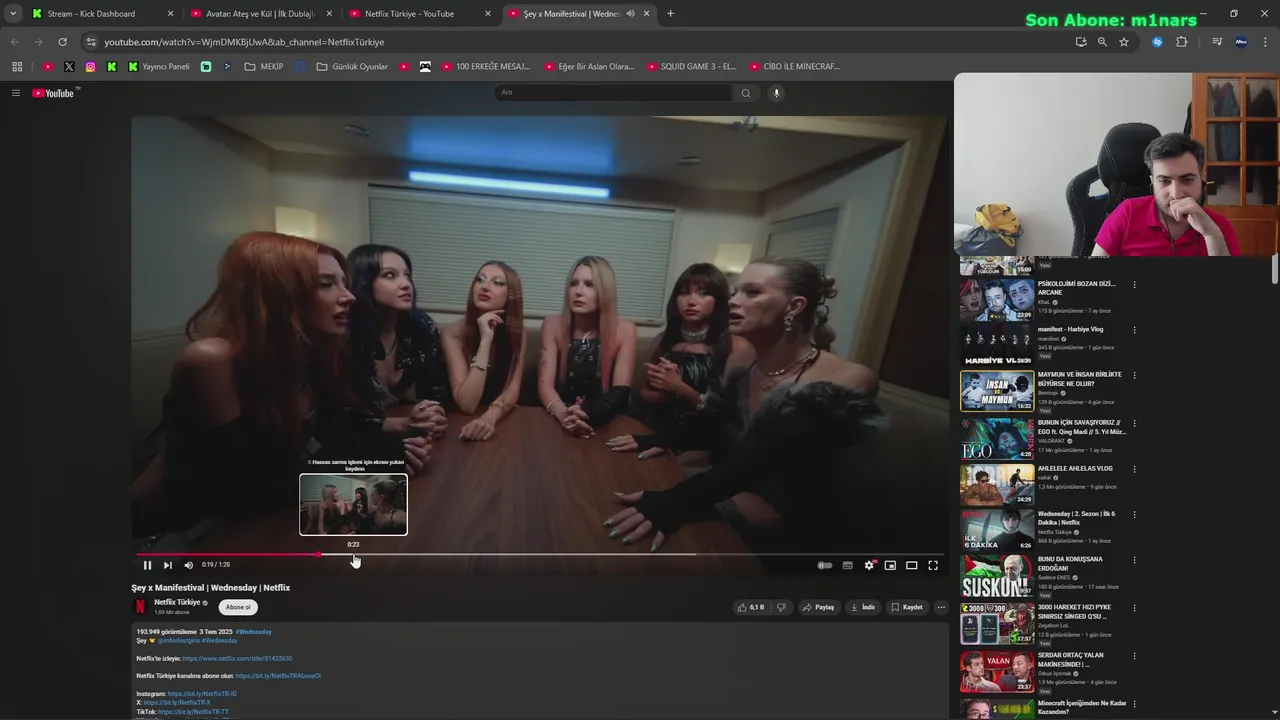View site information icon in address bar
1280x720 pixels.
91,42
